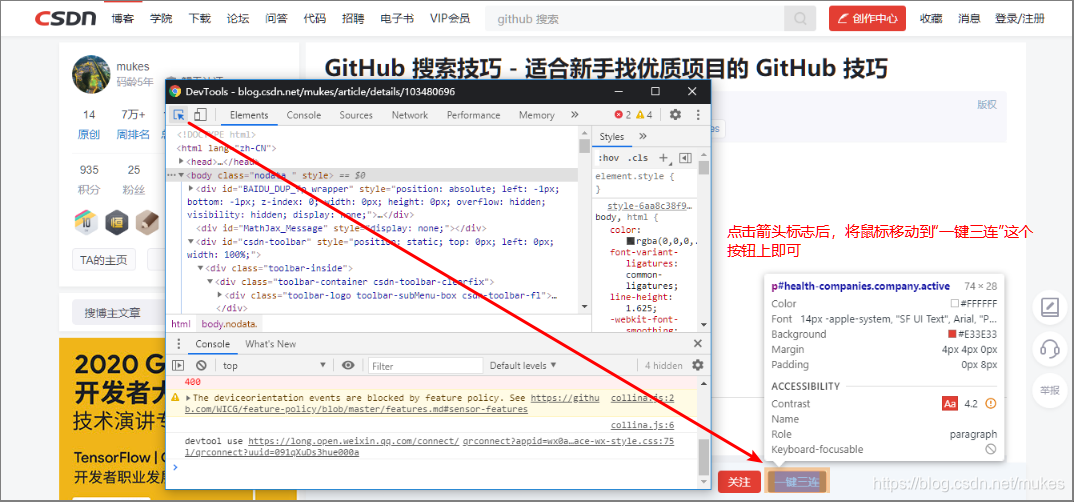Click the github 搜索 search box
The image size is (1074, 502).
(635, 18)
